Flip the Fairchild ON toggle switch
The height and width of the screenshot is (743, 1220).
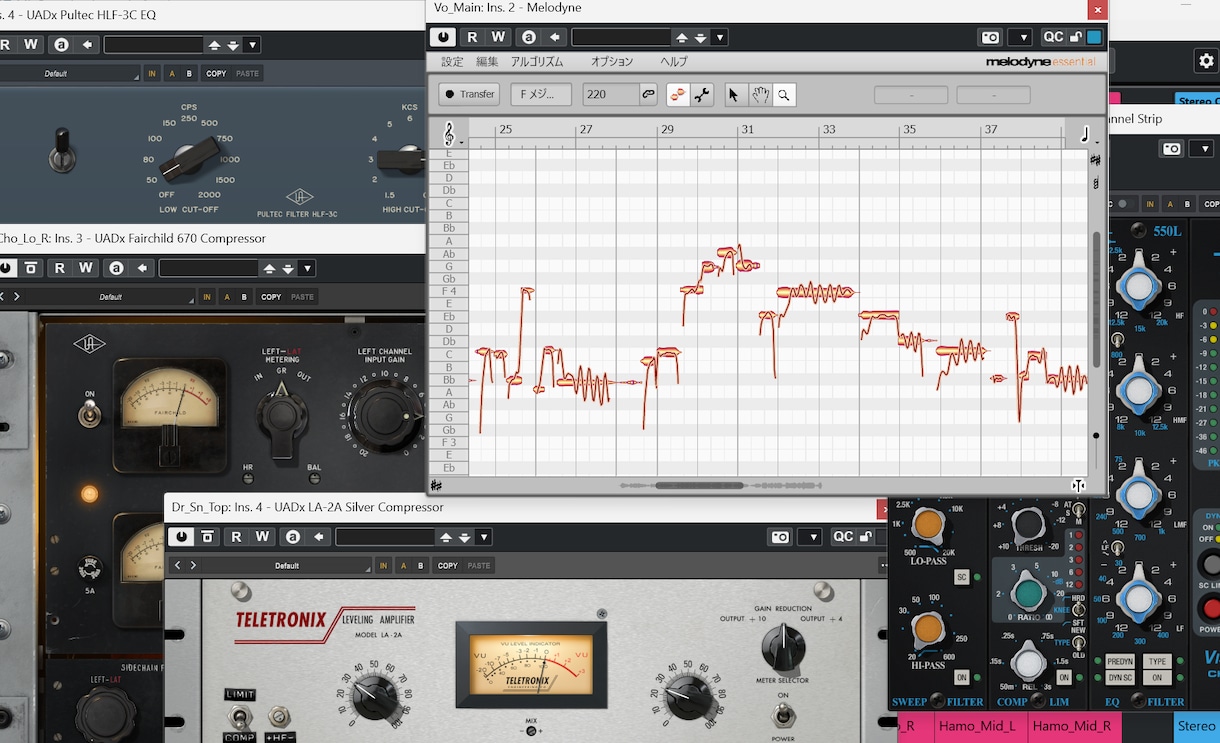pos(89,412)
